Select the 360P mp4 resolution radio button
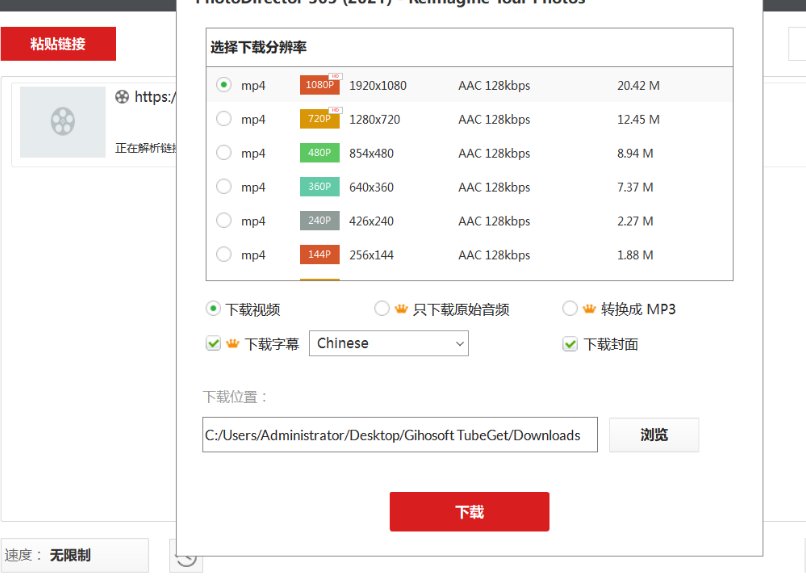Viewport: 806px width, 587px height. [x=224, y=186]
